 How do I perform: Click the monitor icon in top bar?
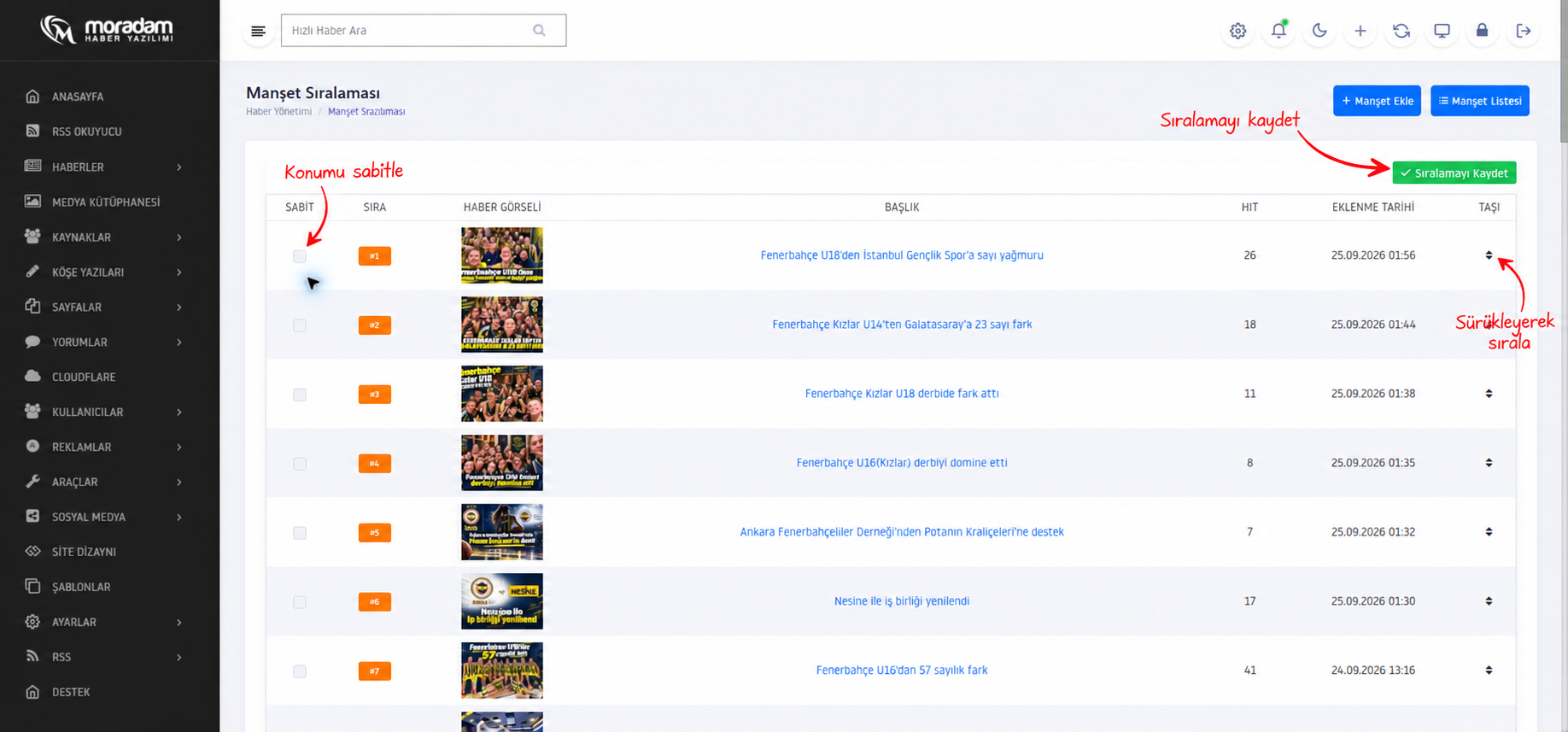pyautogui.click(x=1442, y=31)
